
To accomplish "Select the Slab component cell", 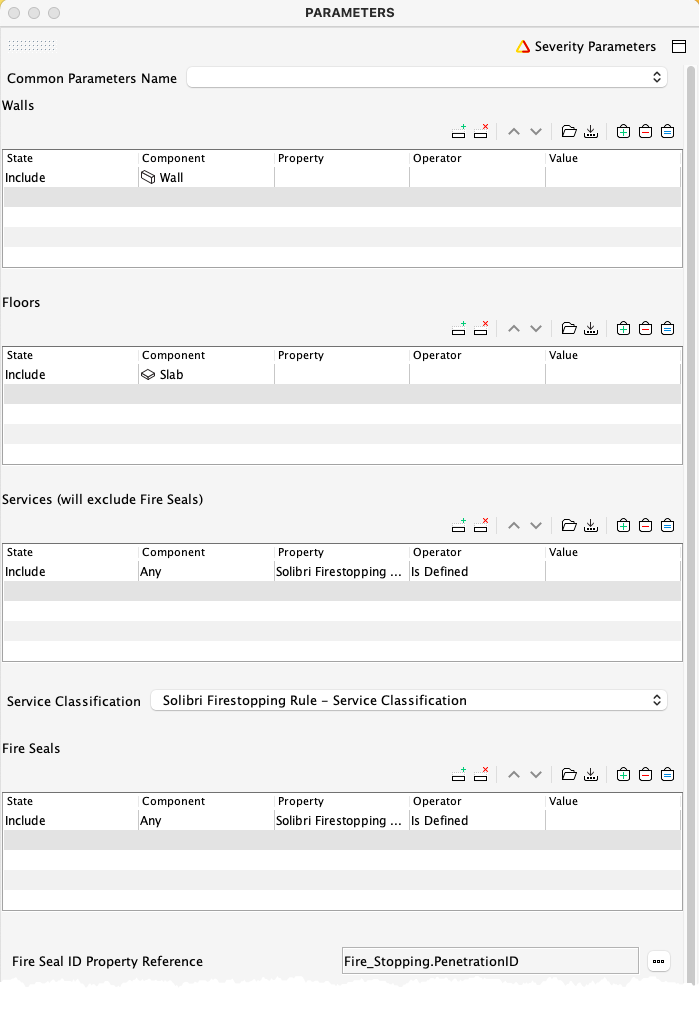I will click(206, 374).
